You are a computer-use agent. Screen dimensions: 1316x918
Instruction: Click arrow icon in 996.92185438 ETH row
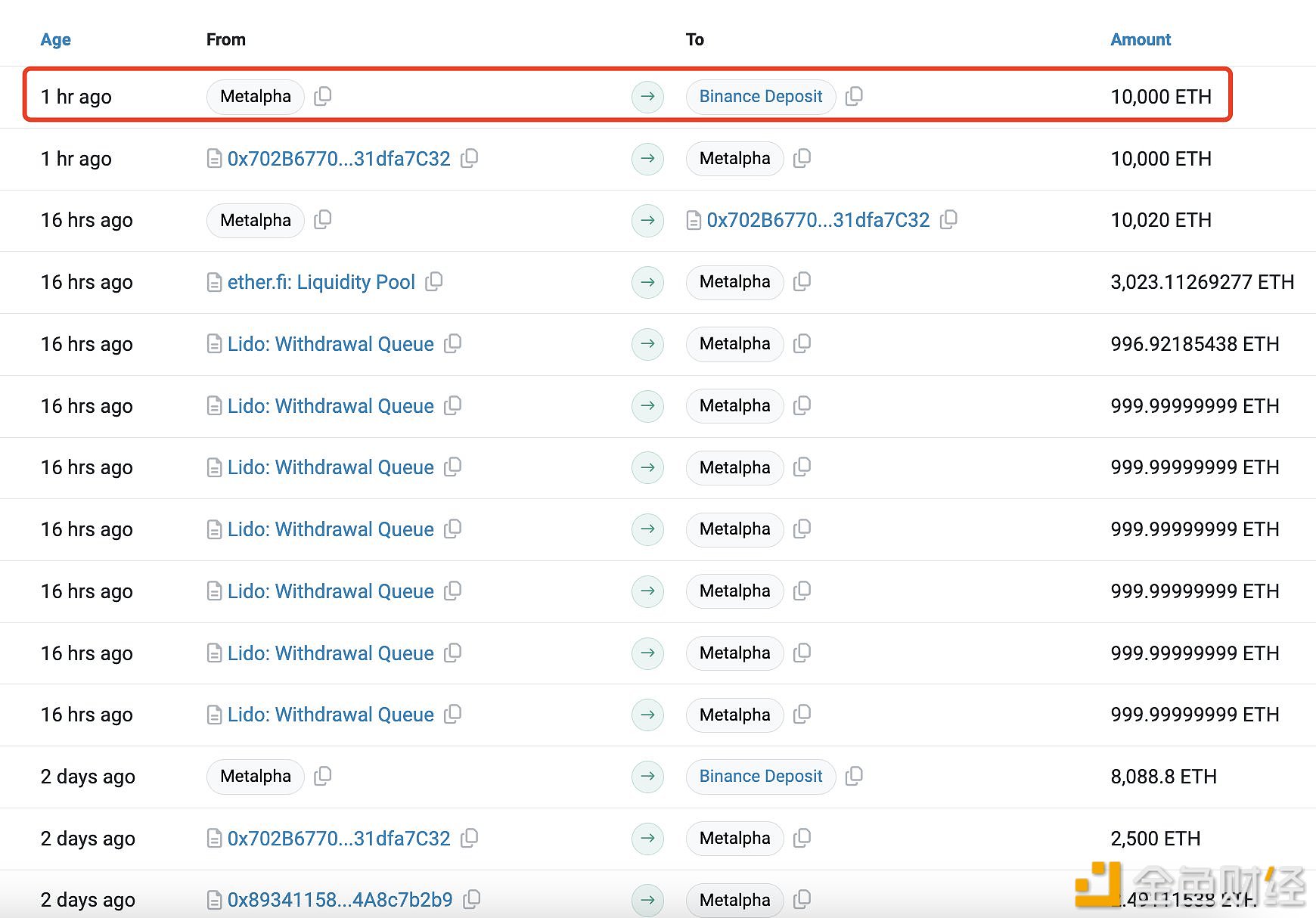tap(647, 344)
